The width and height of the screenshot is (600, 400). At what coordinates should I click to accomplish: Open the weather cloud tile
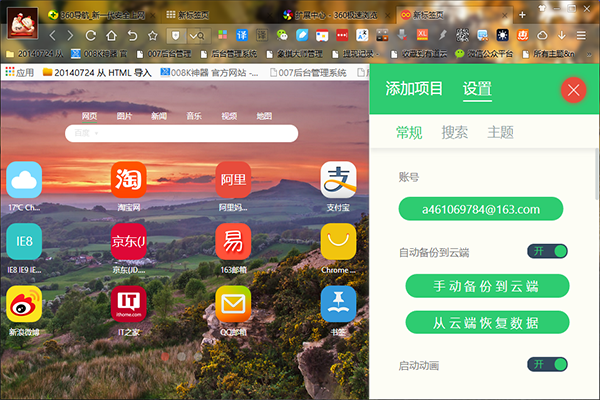(x=24, y=179)
